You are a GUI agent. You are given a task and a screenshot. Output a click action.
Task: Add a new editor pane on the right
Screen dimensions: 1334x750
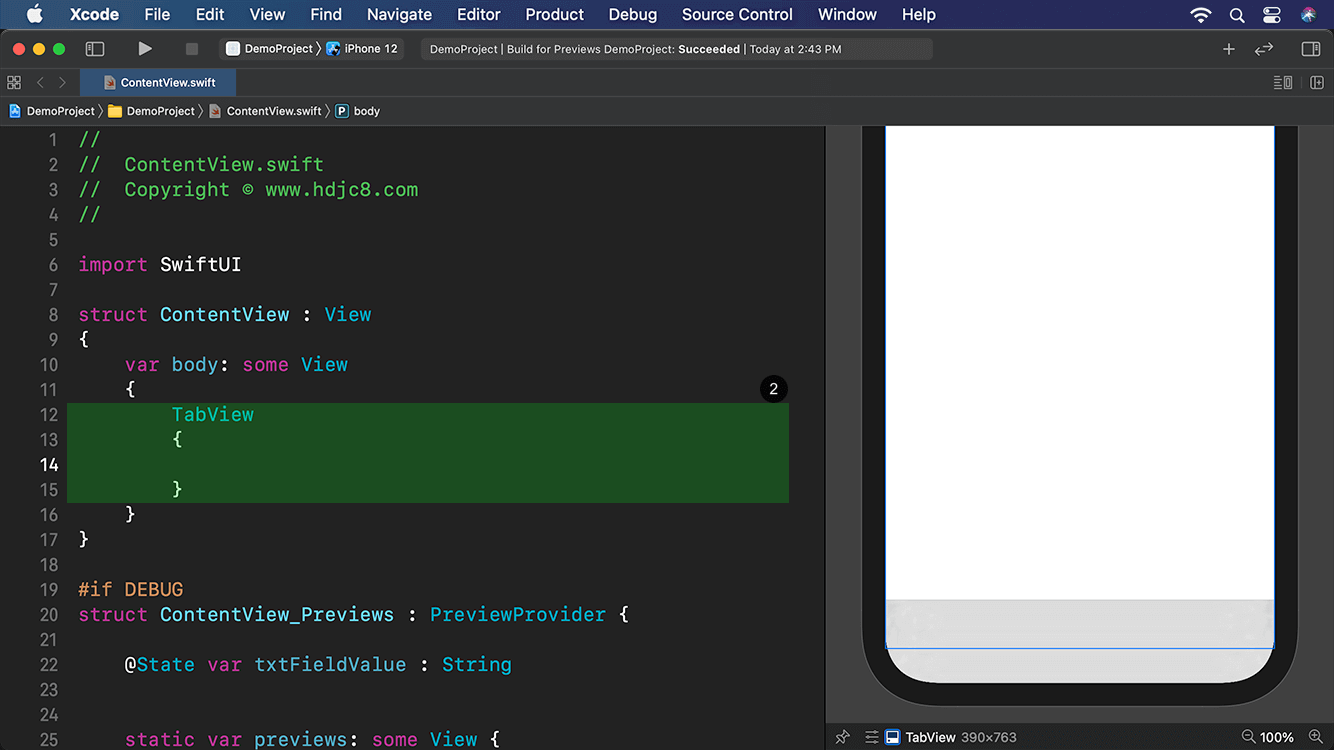[x=1317, y=82]
